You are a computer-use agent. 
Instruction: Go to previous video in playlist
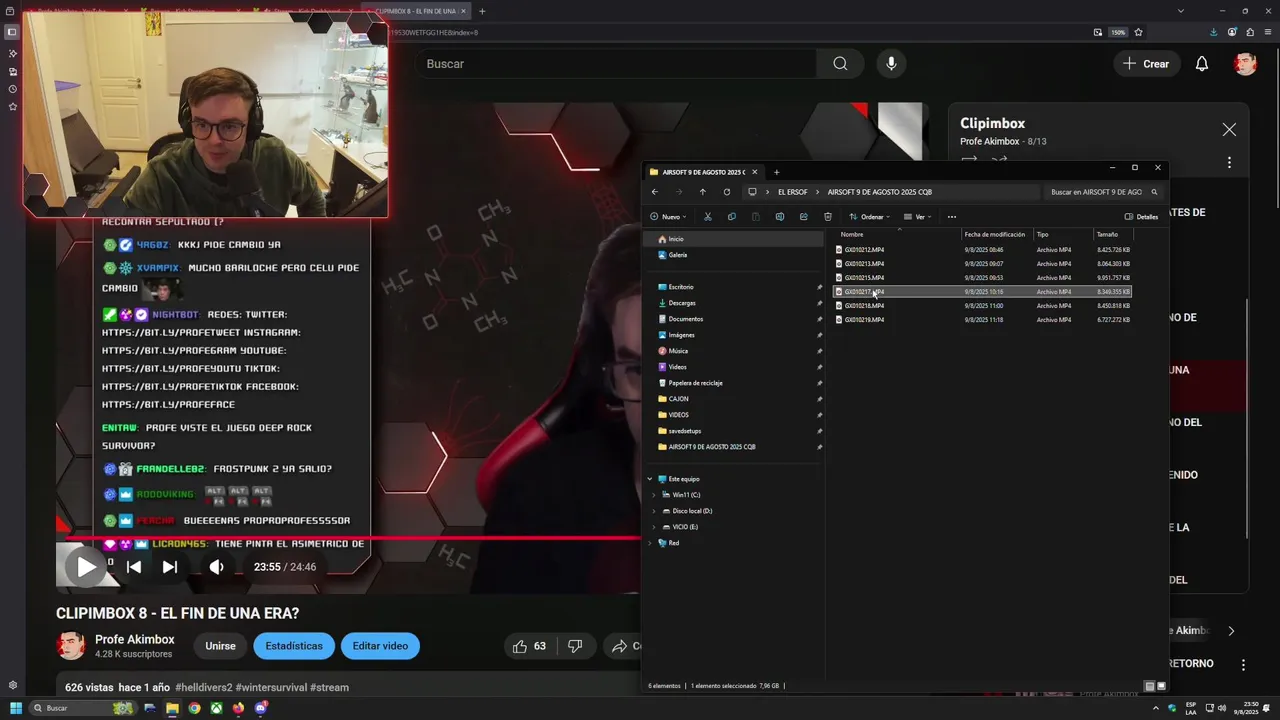pos(134,567)
